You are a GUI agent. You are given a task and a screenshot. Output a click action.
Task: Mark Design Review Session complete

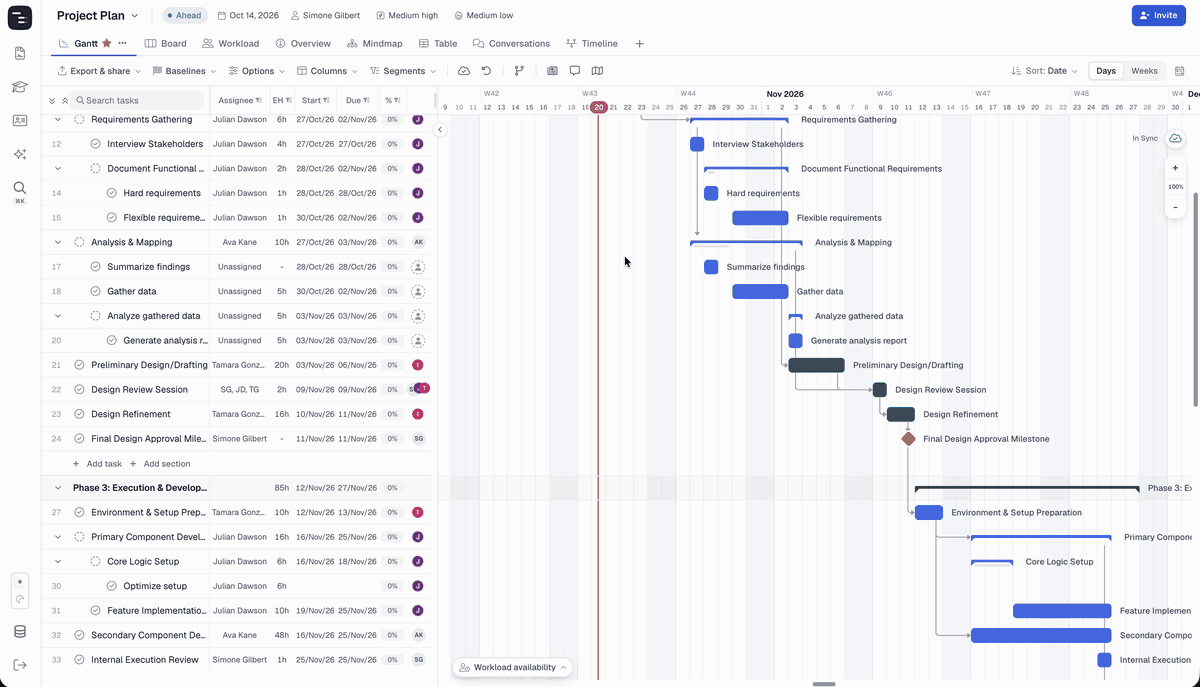(x=80, y=390)
